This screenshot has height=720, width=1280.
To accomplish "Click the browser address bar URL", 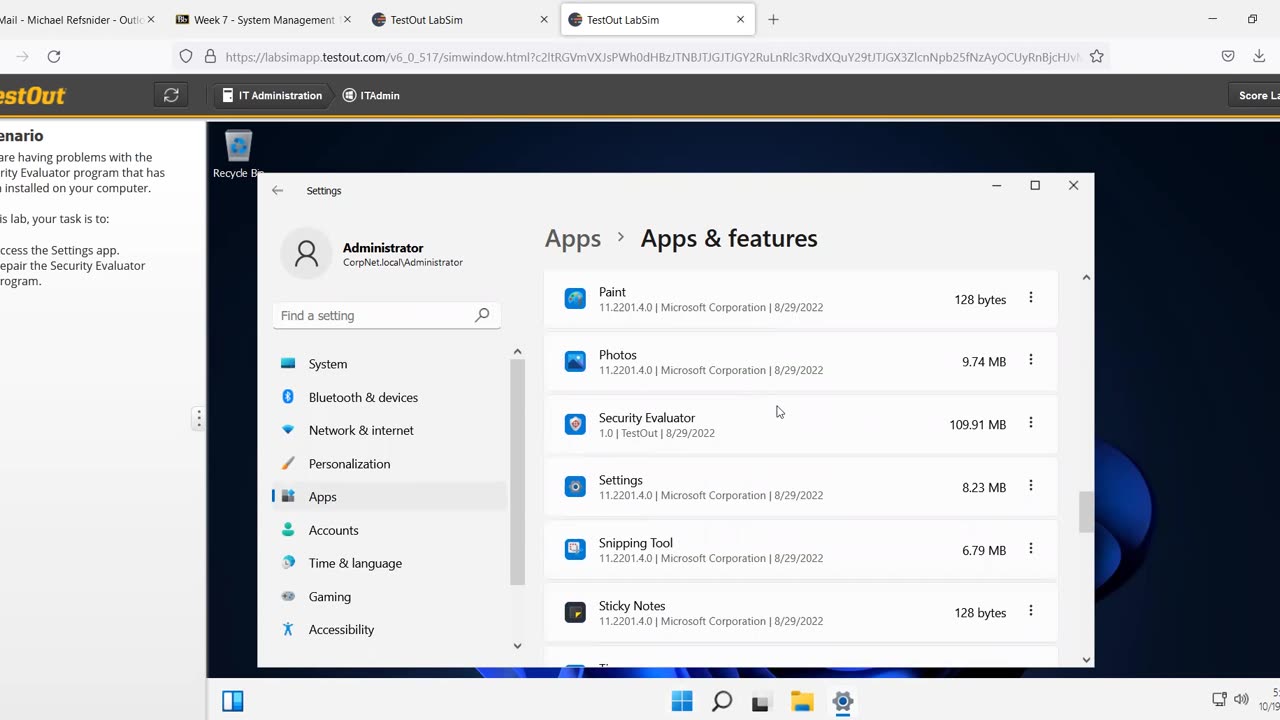I will (652, 57).
